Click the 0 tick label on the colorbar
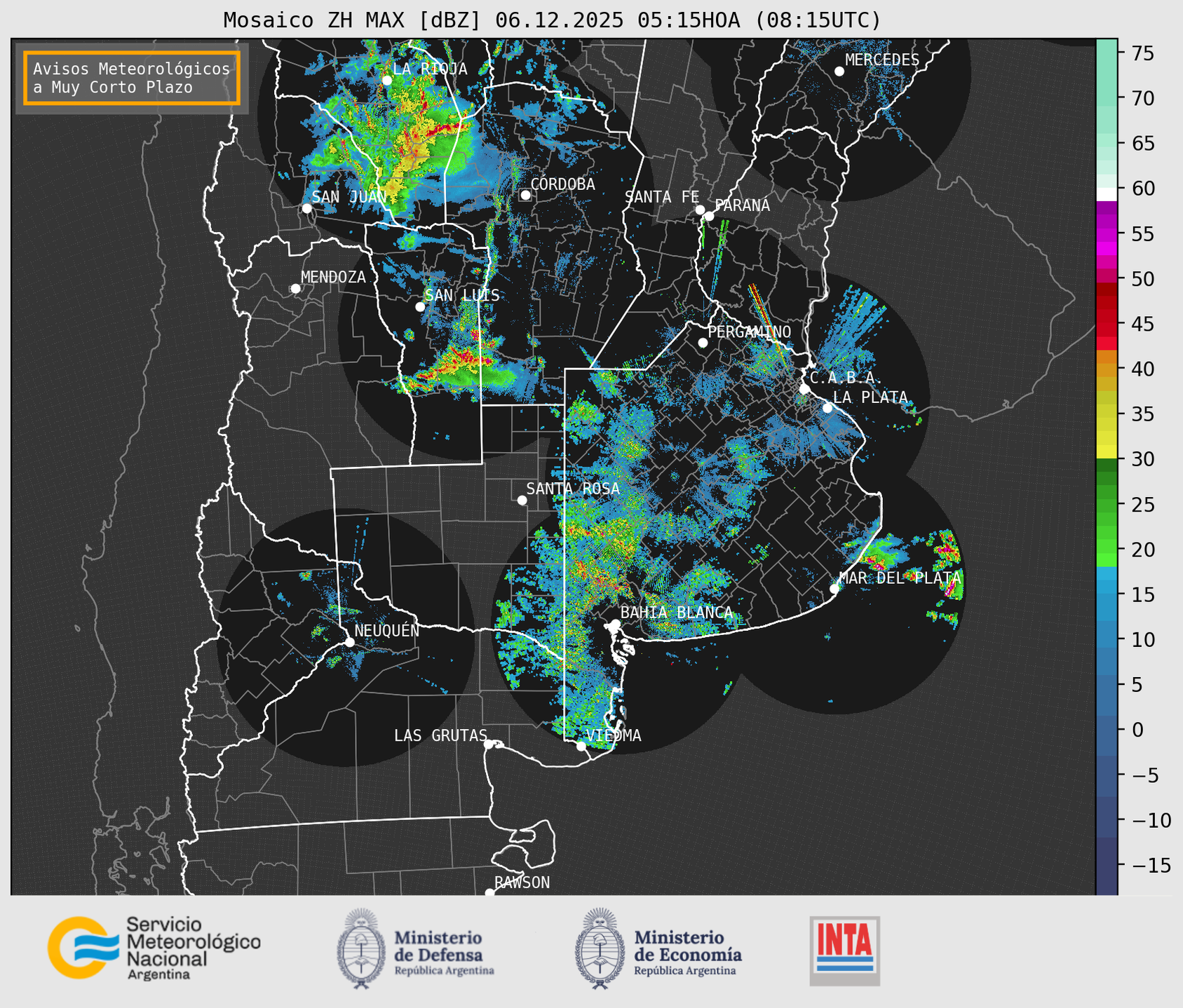1183x1008 pixels. pyautogui.click(x=1137, y=730)
